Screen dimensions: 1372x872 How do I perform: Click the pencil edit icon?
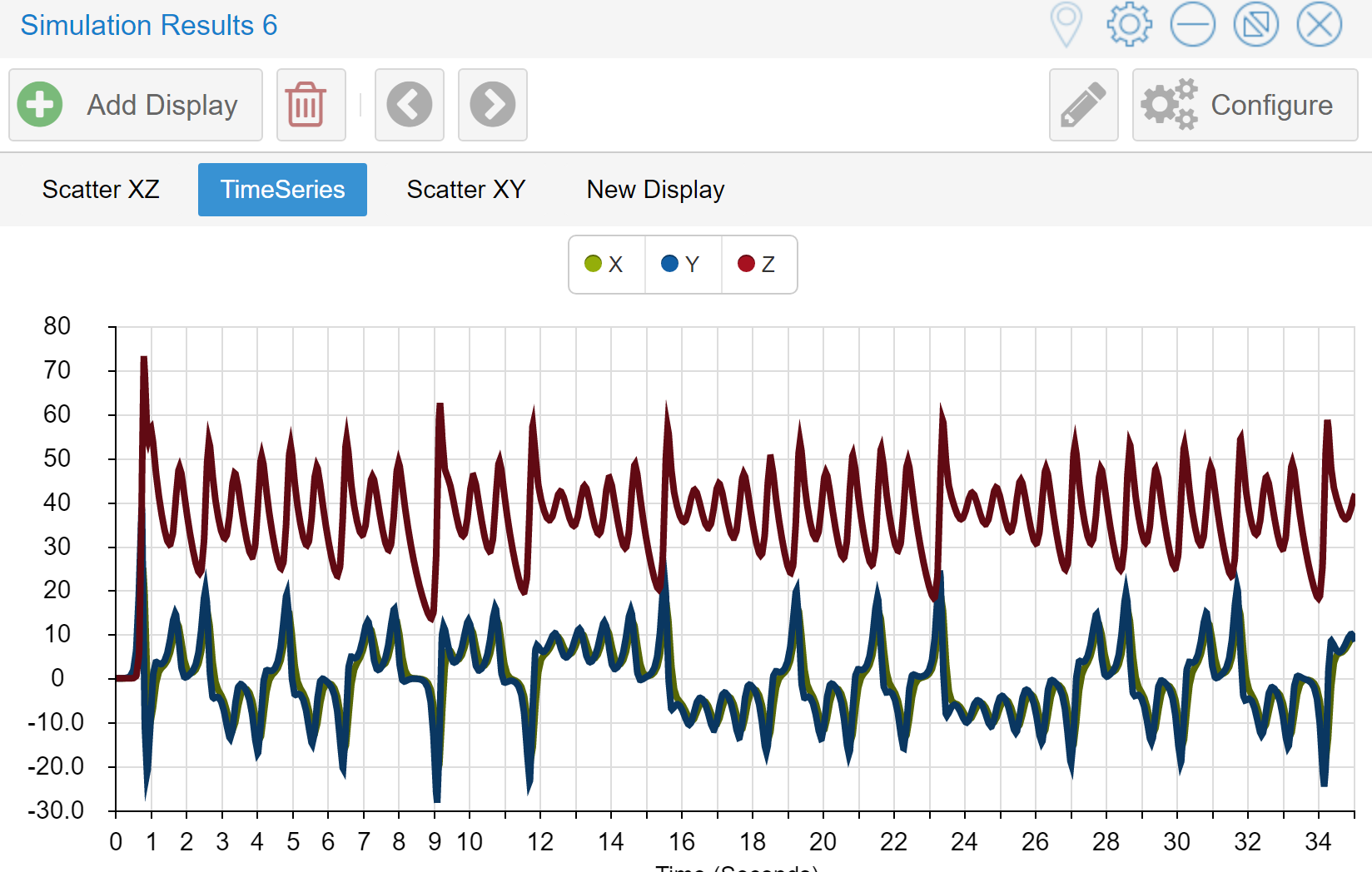click(1084, 105)
